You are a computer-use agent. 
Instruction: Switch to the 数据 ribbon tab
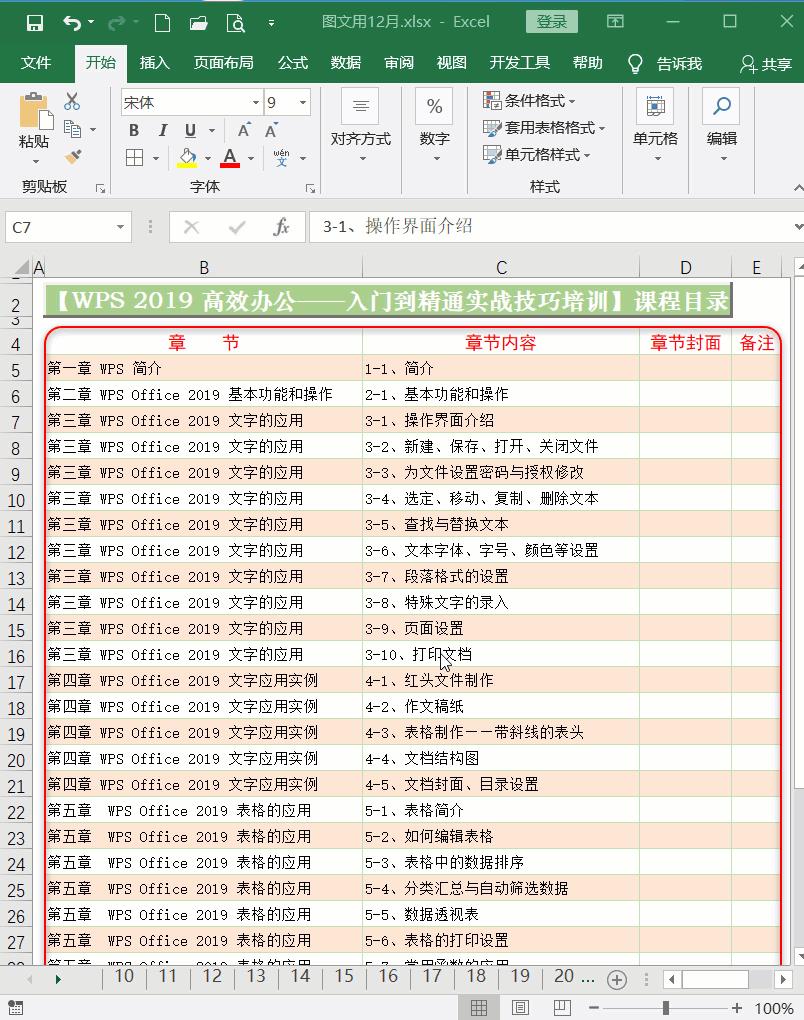[x=345, y=62]
